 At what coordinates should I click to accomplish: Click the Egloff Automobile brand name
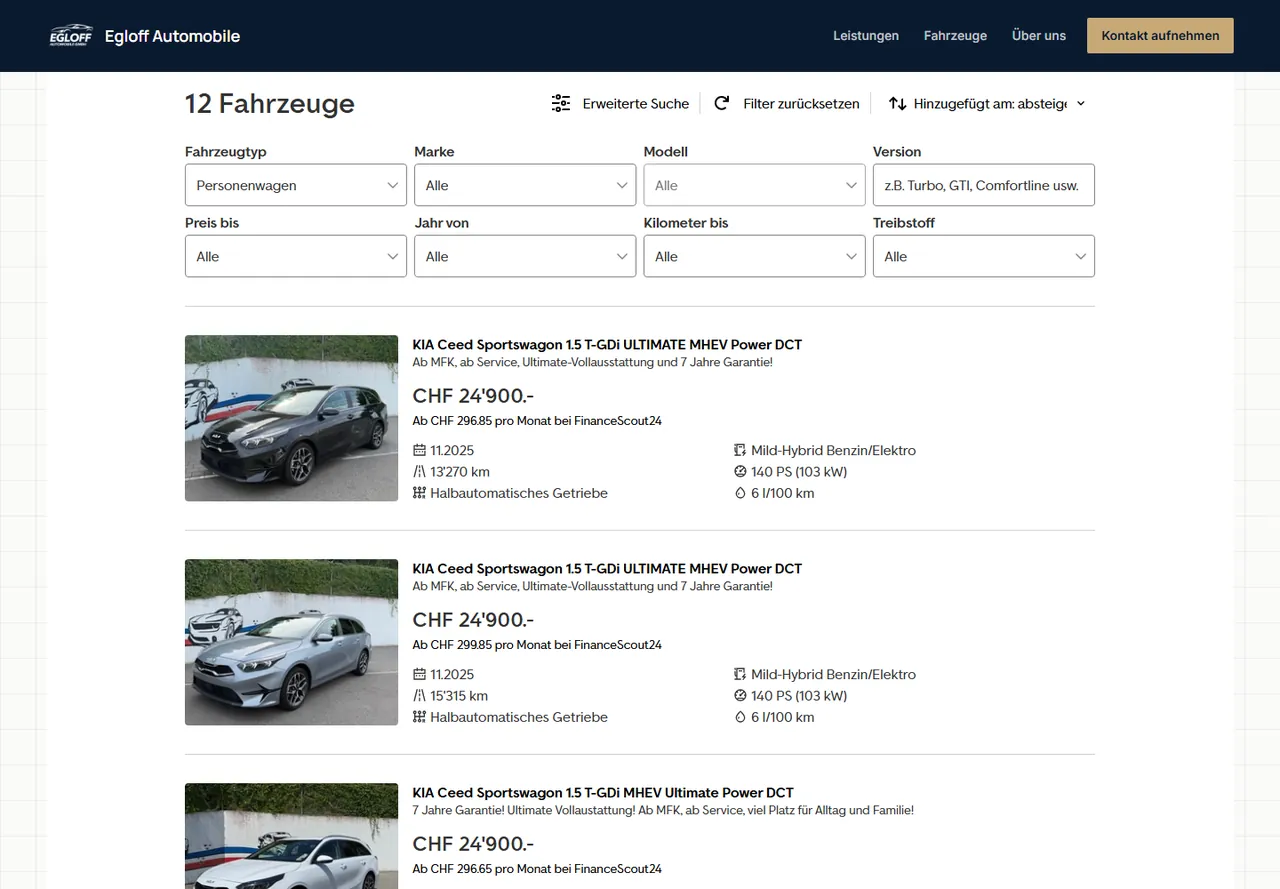(x=172, y=36)
